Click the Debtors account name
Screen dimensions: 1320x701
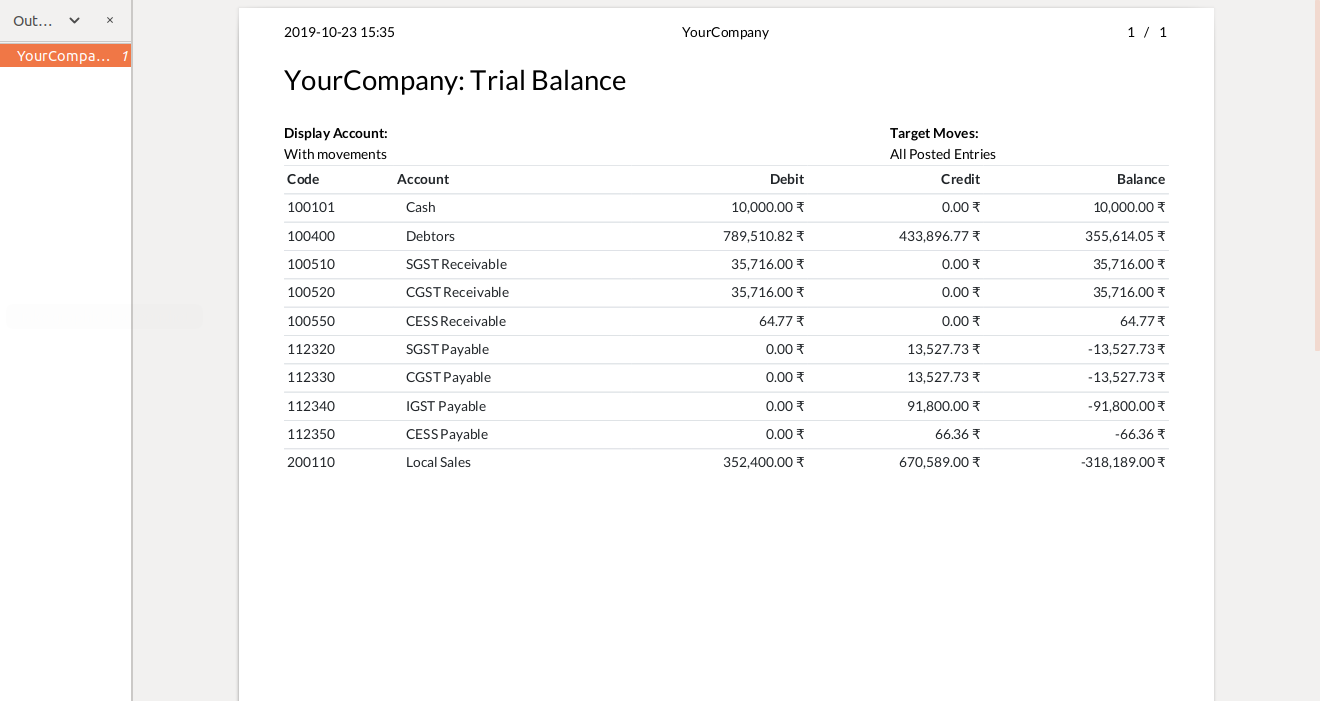430,237
